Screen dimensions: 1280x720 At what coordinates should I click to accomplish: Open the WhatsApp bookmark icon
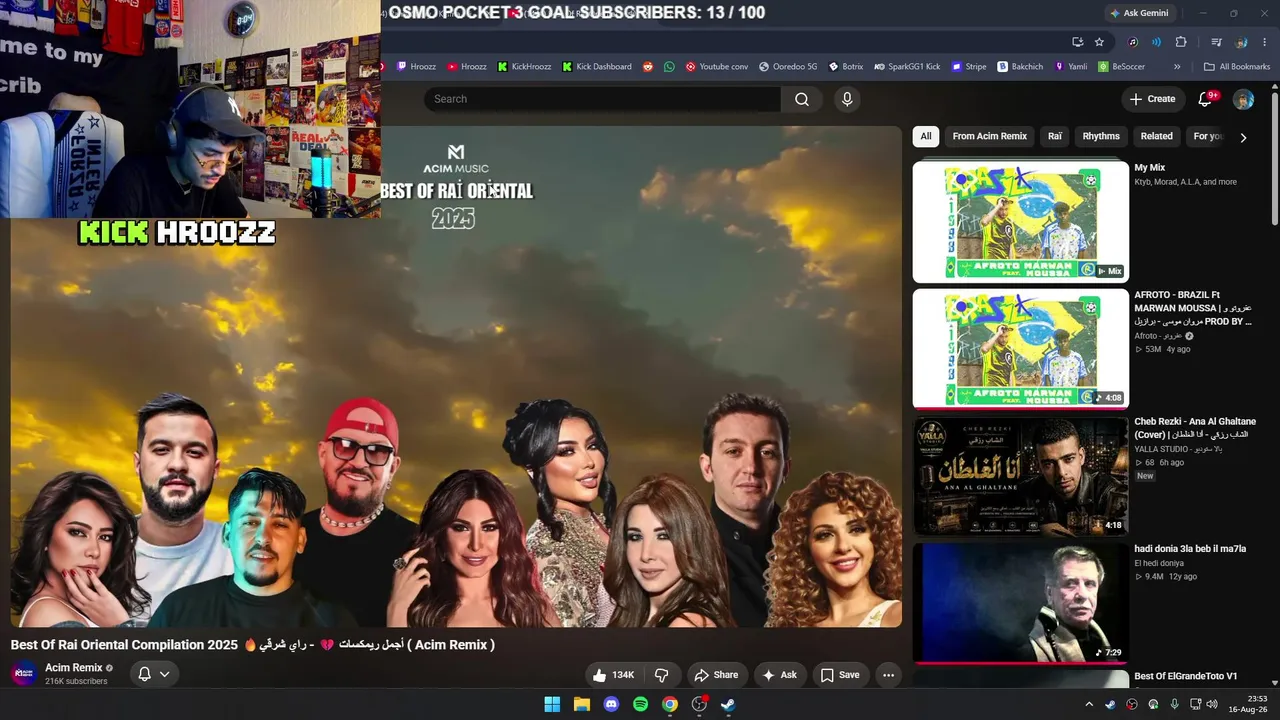click(x=668, y=67)
